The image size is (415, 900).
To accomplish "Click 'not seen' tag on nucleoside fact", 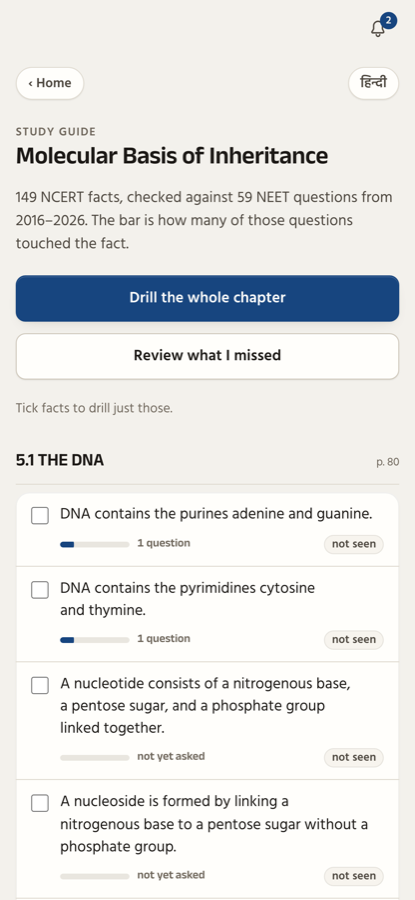I will pos(354,876).
